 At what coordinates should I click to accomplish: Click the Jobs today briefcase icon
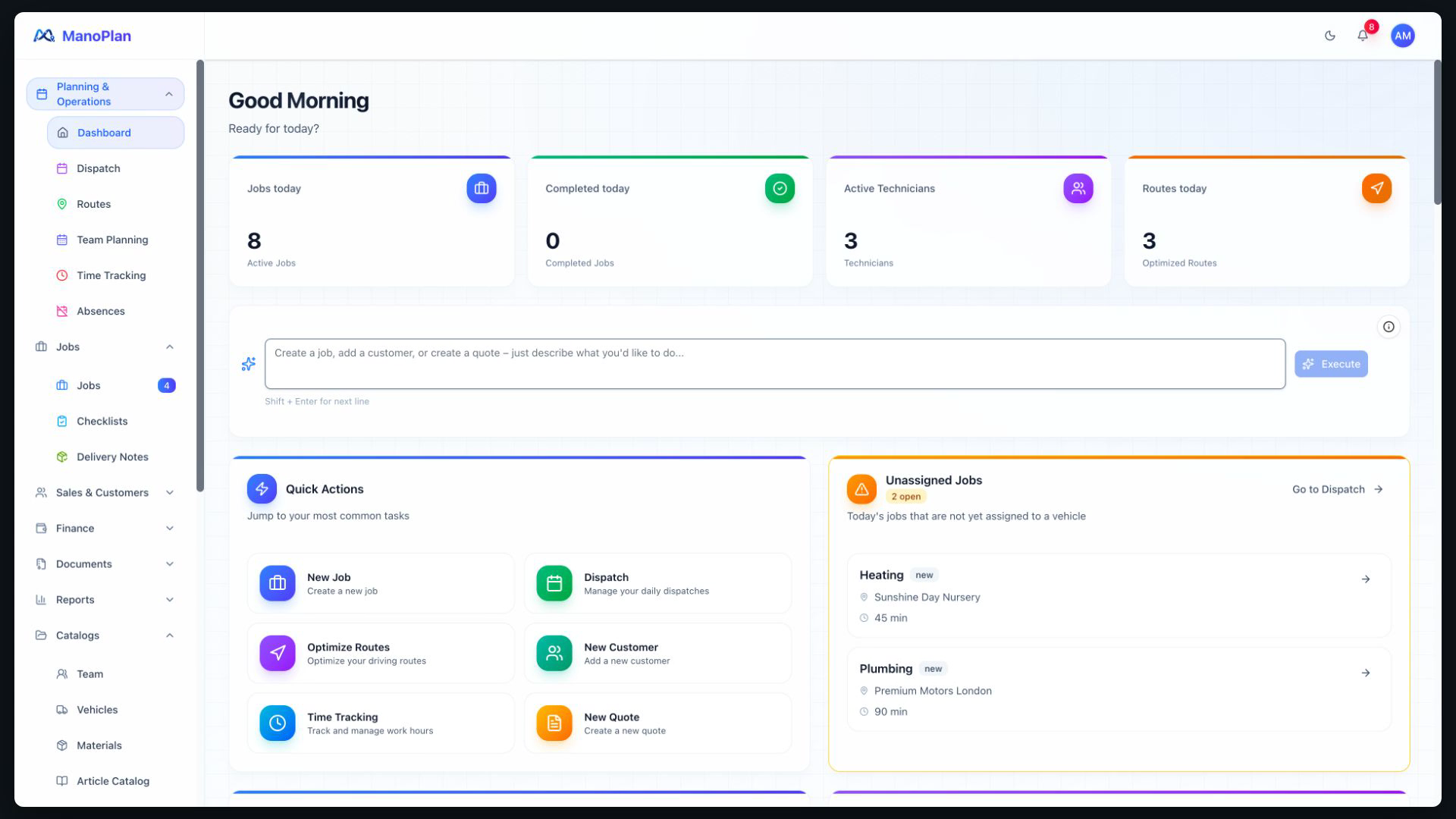coord(482,188)
